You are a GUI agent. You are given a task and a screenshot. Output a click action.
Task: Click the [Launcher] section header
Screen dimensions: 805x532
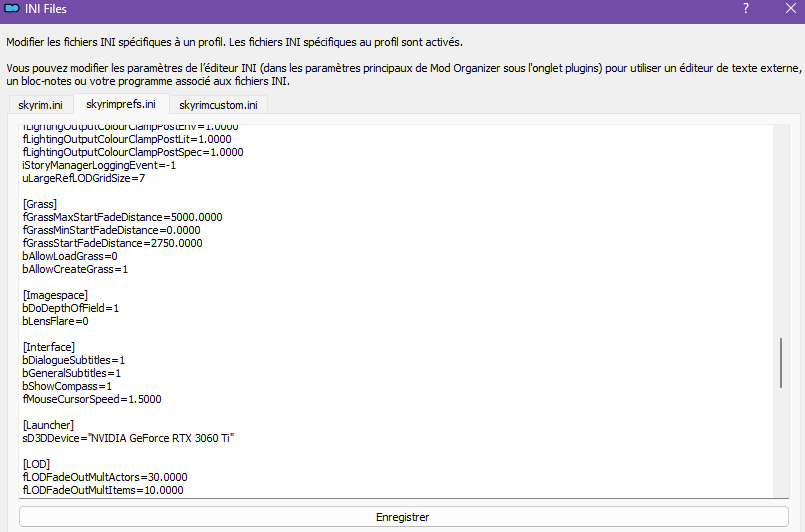coord(48,425)
